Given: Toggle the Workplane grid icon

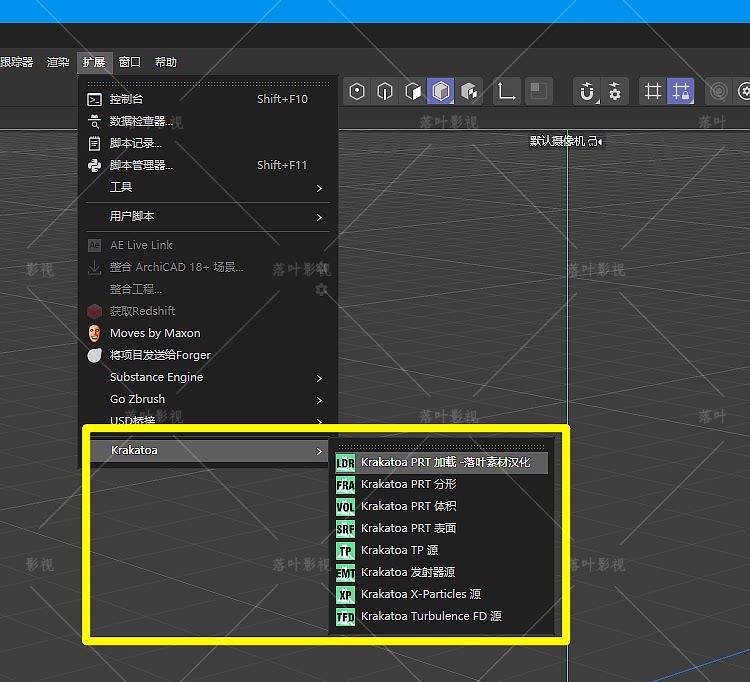Looking at the screenshot, I should [652, 91].
